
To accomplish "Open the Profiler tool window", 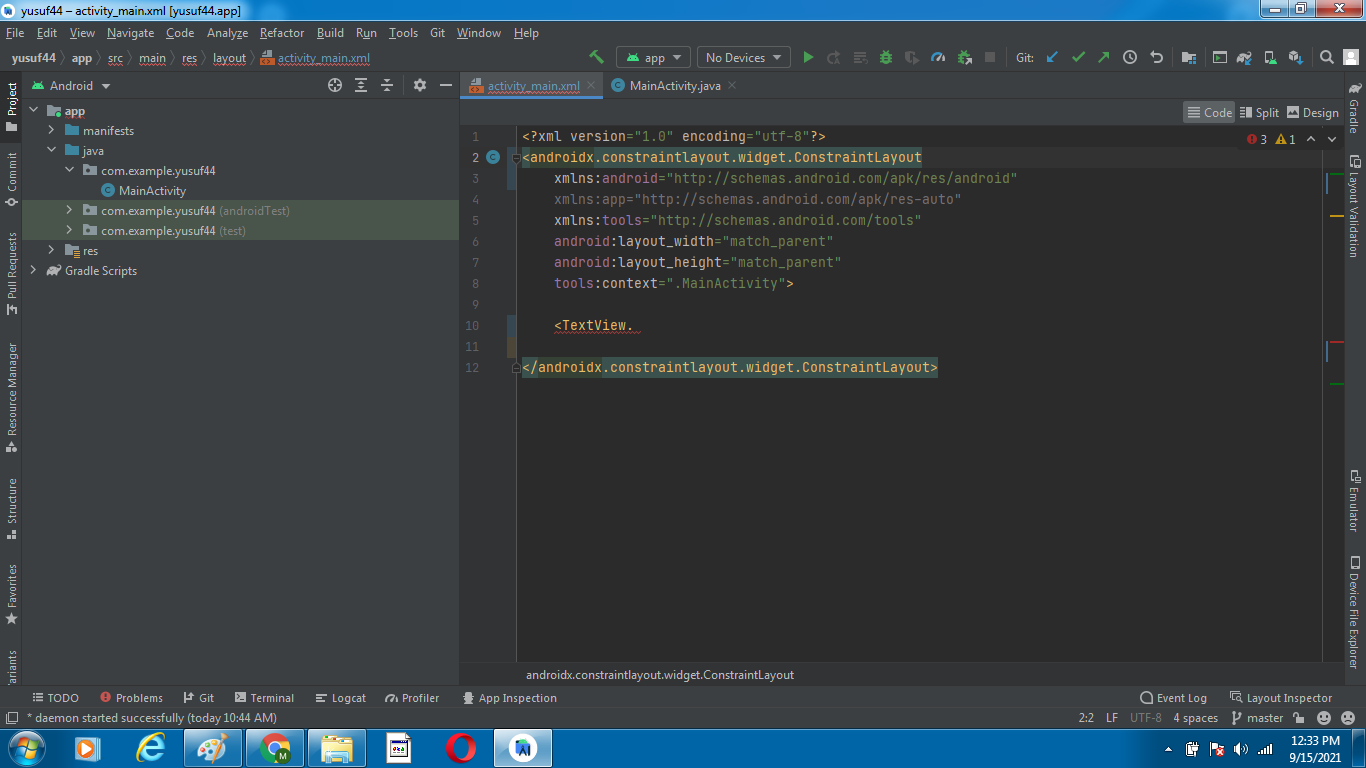I will click(x=411, y=697).
